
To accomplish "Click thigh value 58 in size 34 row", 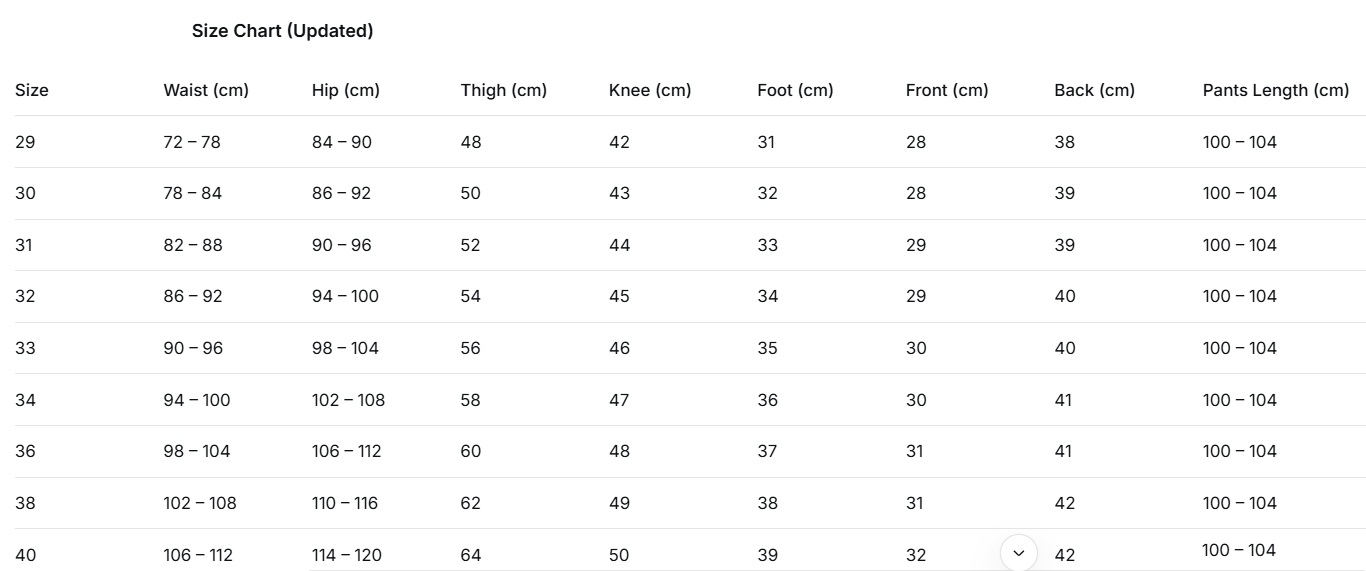I will point(471,400).
